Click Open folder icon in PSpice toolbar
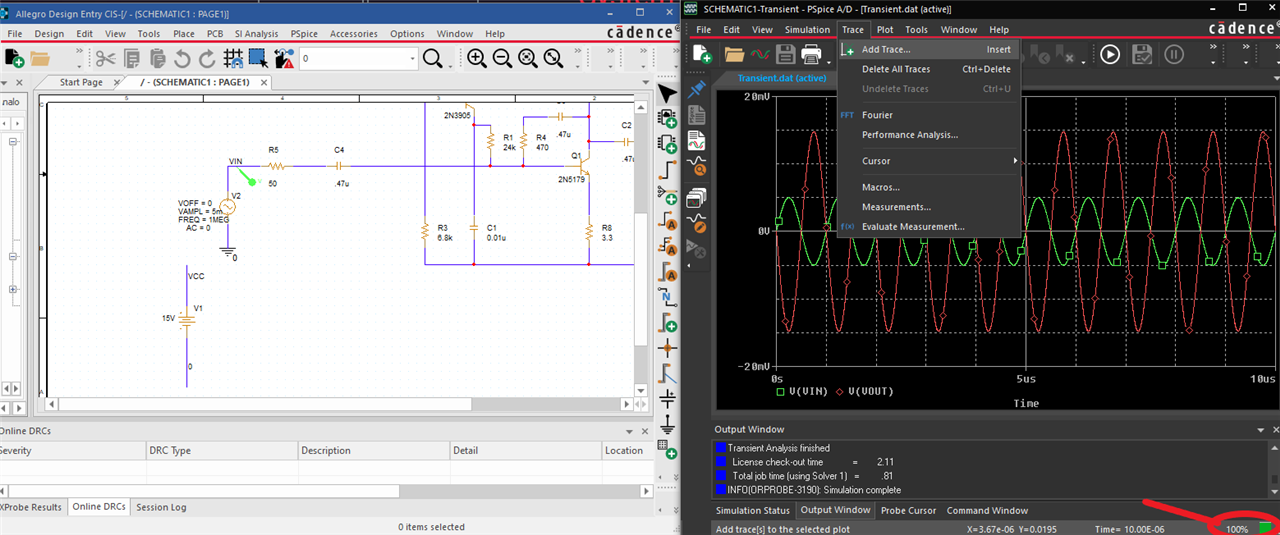The width and height of the screenshot is (1280, 535). coord(734,54)
